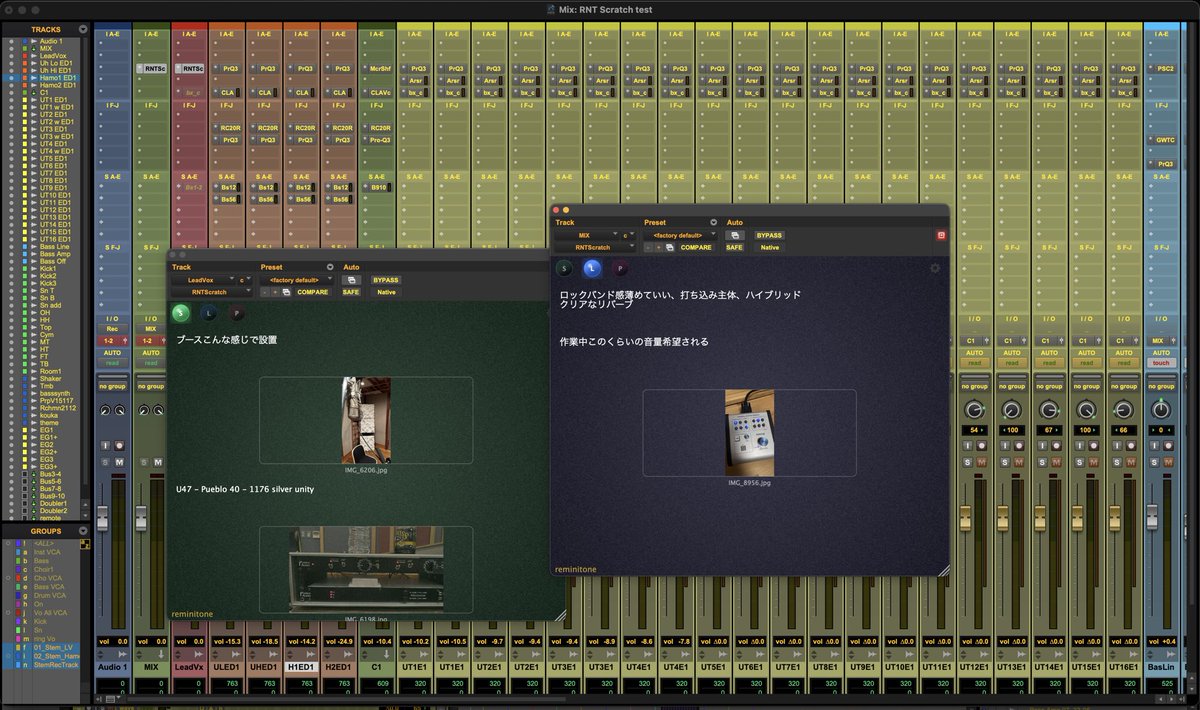Select the green S page button in LeadVox plugin
Image resolution: width=1200 pixels, height=710 pixels.
(180, 313)
